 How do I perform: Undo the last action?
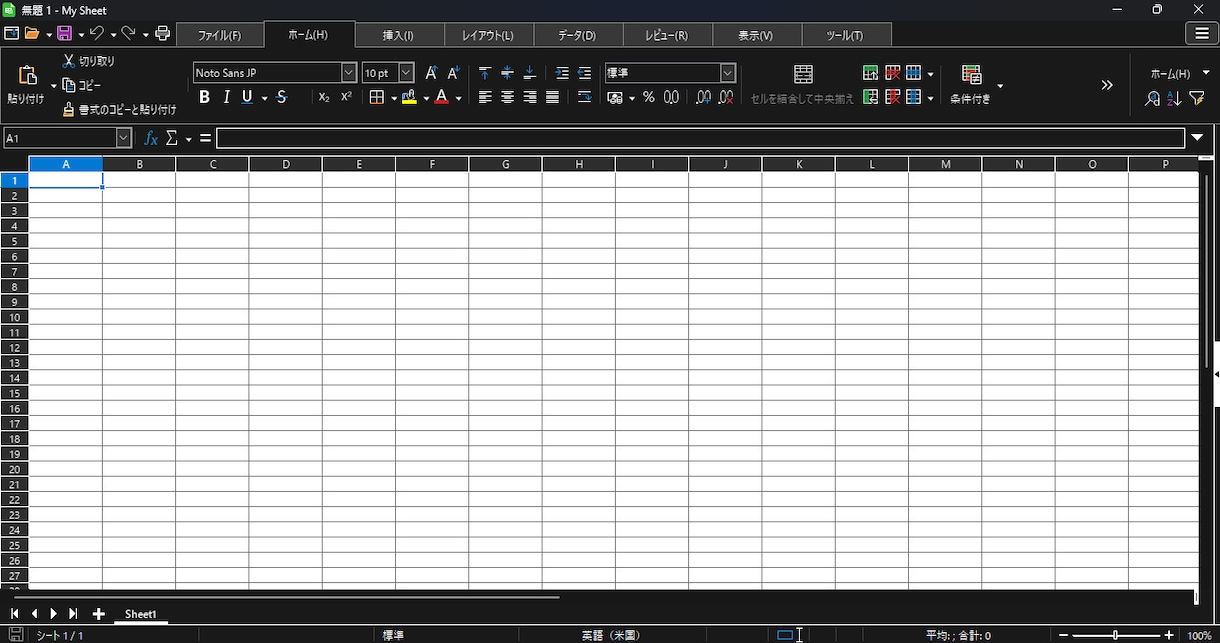point(96,33)
